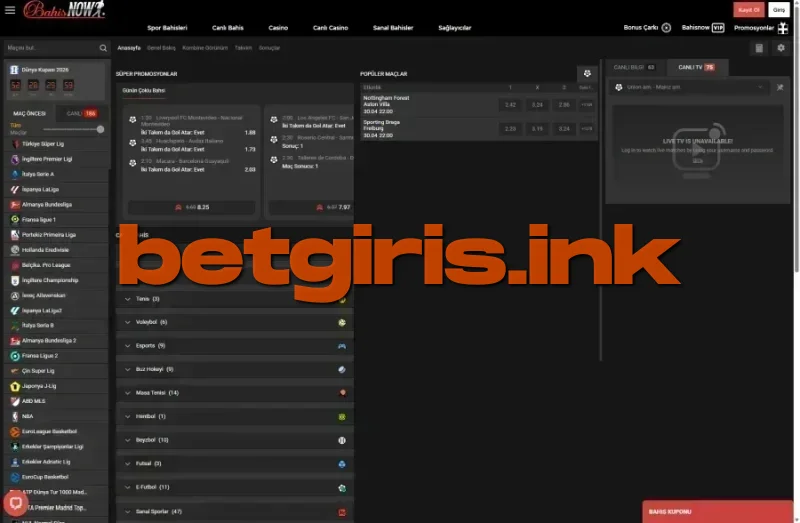Expand the Tenis (3) section

(x=235, y=299)
